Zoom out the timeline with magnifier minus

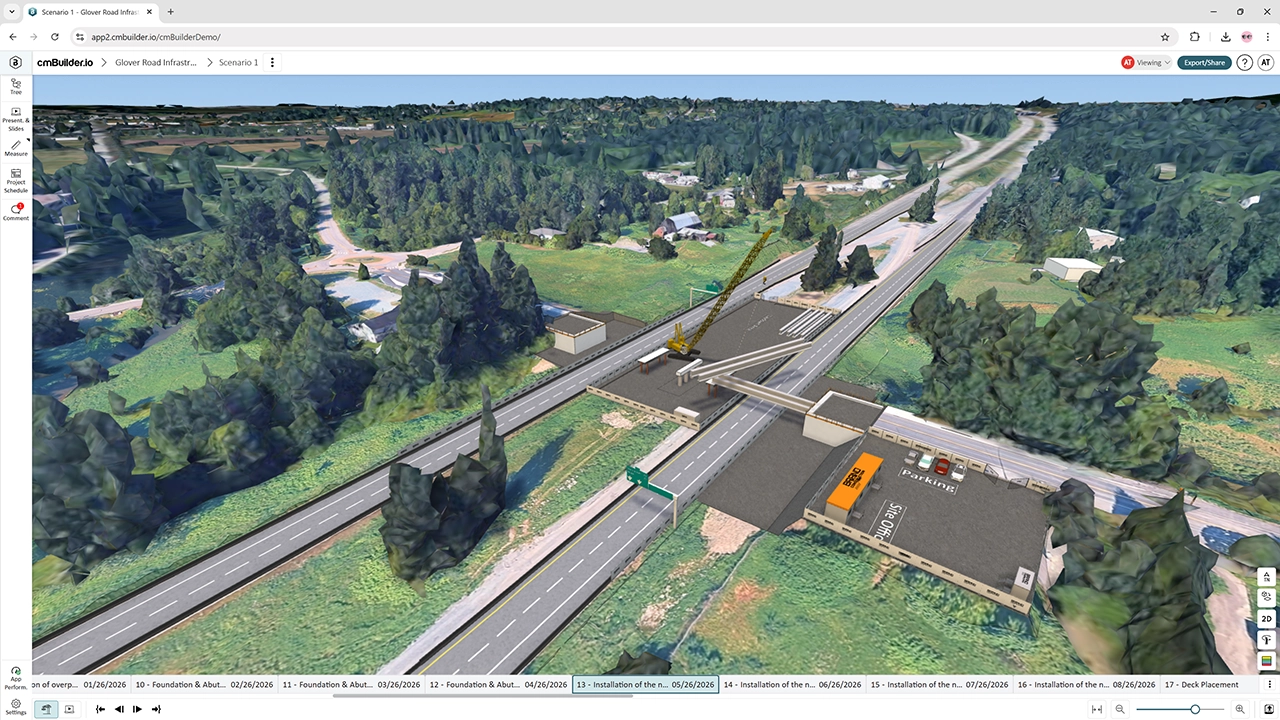(x=1120, y=709)
